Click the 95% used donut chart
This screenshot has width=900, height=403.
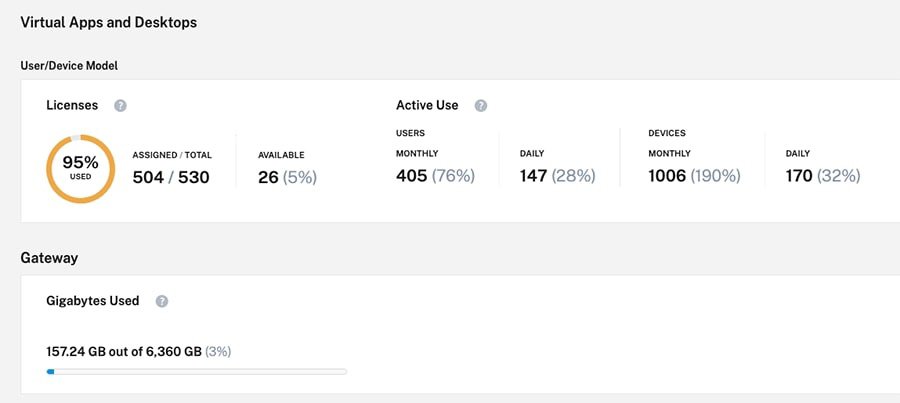tap(80, 168)
